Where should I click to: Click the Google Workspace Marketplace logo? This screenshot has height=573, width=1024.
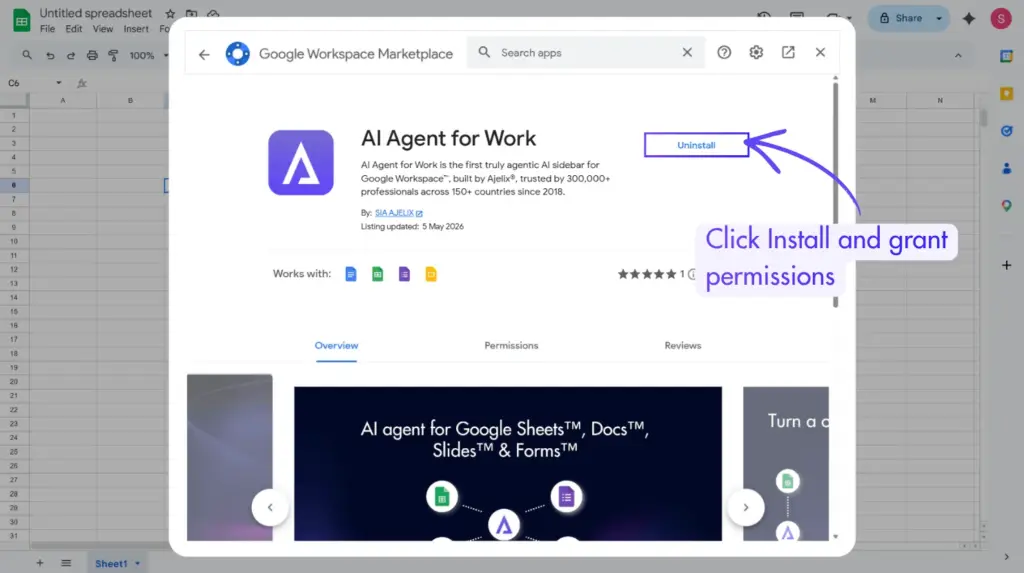click(238, 54)
